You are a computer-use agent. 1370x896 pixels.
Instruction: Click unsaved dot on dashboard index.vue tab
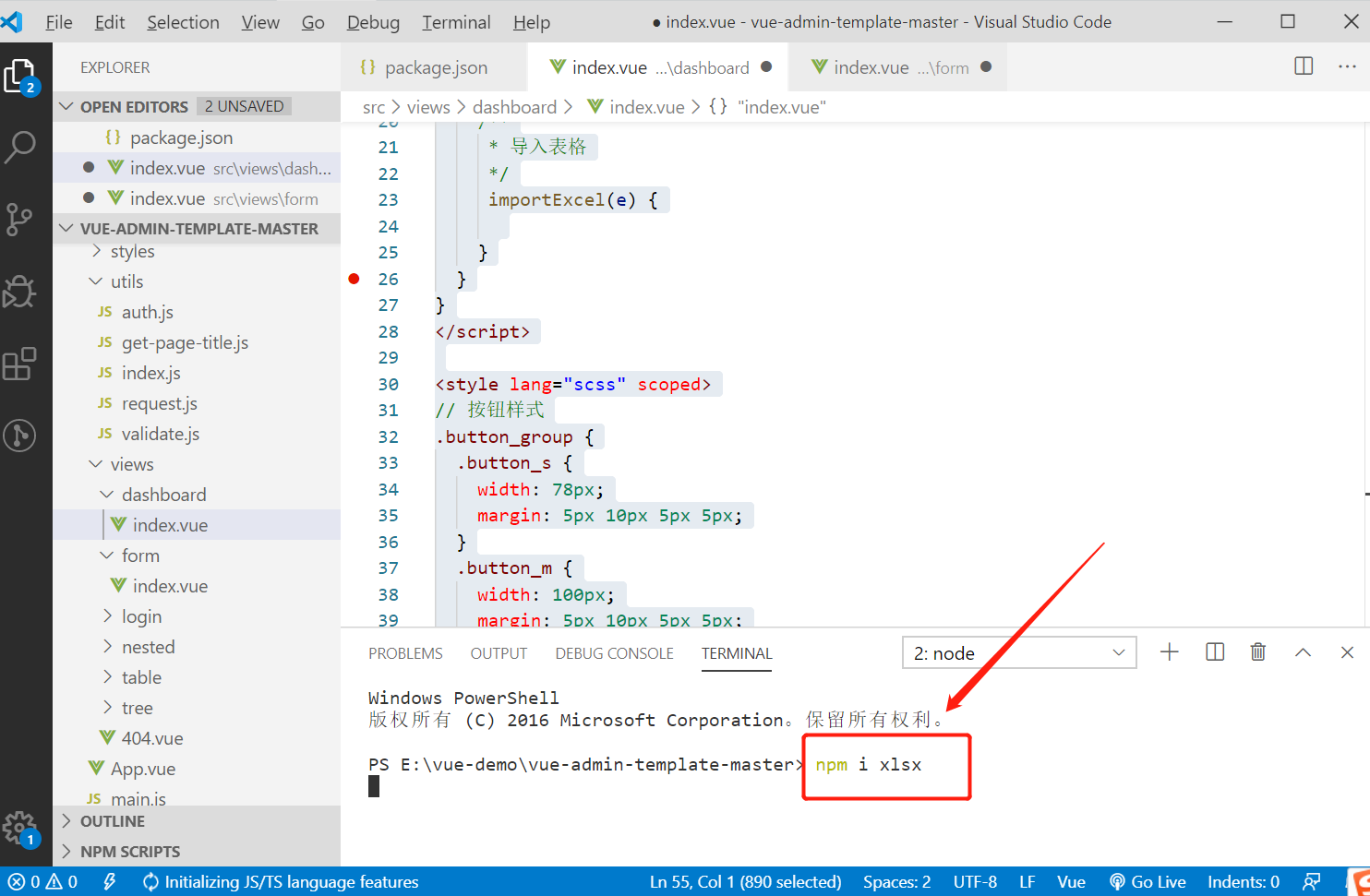tap(766, 66)
